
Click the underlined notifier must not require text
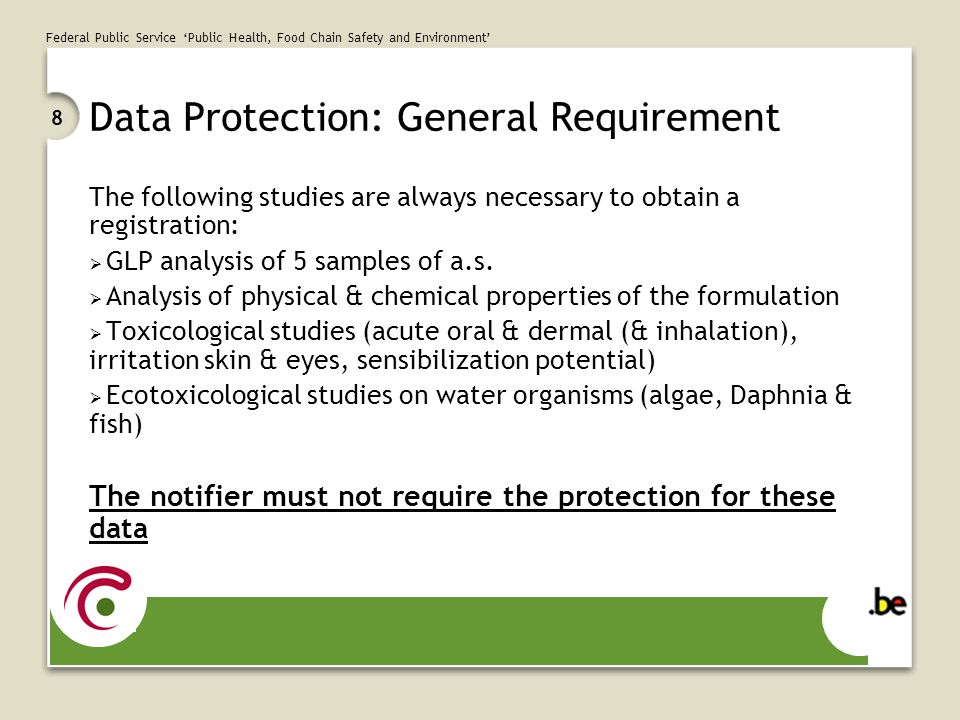(x=462, y=496)
